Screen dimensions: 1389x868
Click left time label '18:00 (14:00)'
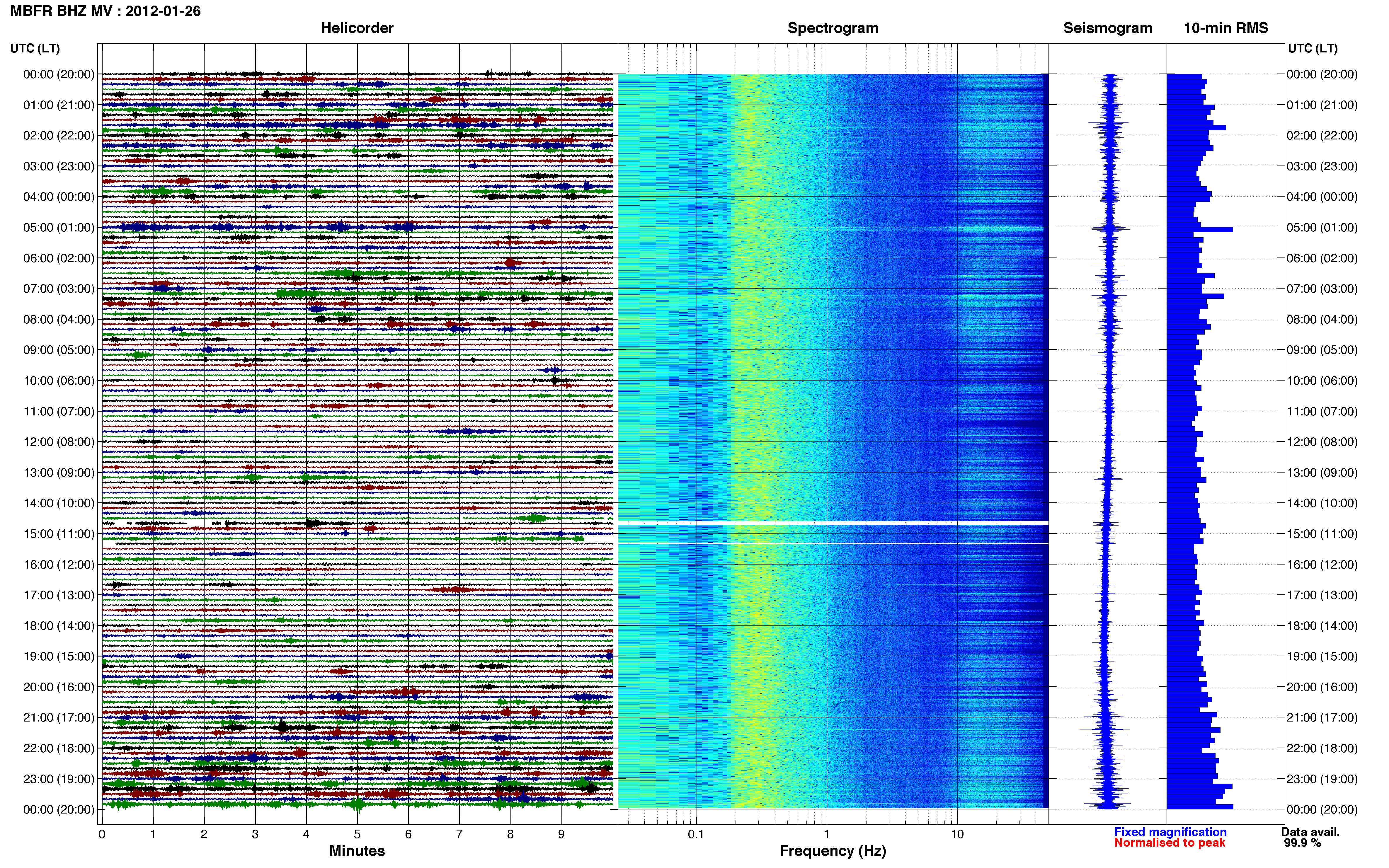[59, 626]
